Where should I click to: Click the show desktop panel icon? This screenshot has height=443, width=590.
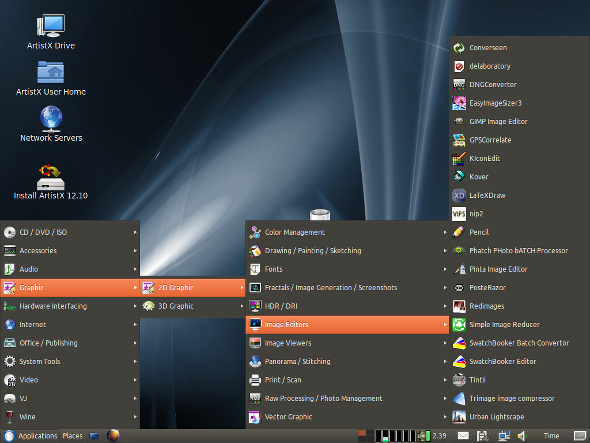point(580,436)
